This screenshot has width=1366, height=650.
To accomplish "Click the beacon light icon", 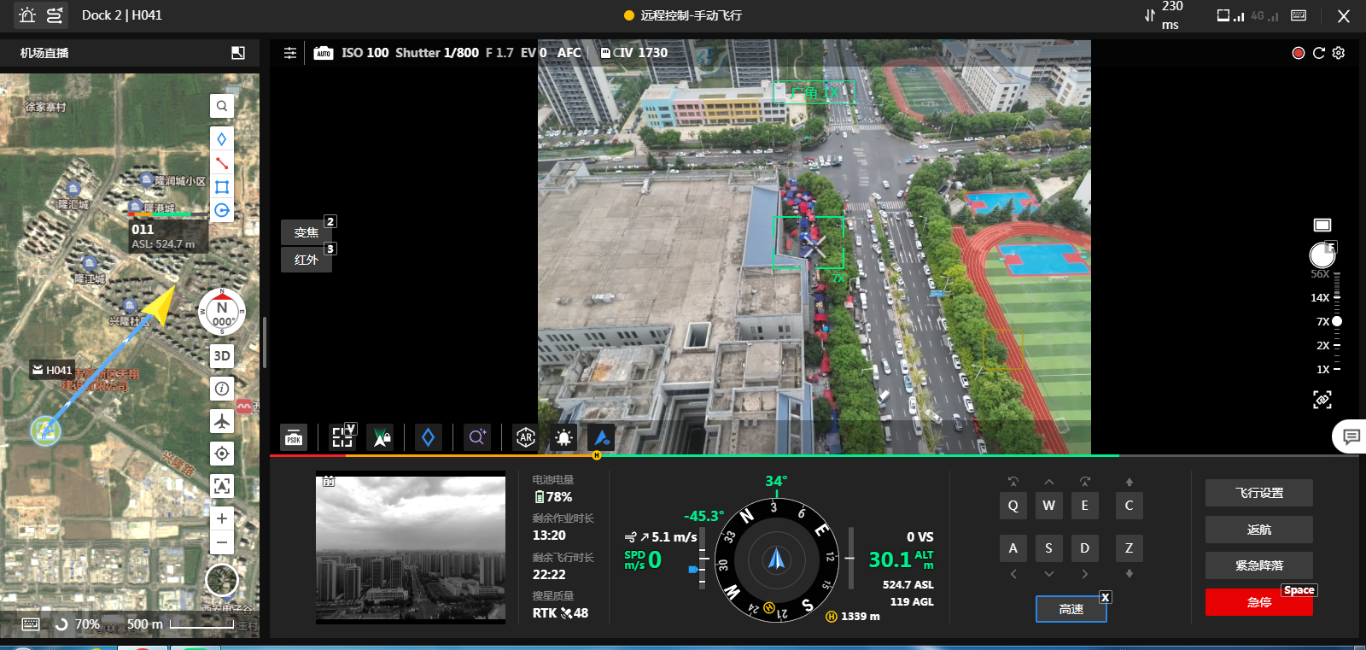I will [564, 437].
